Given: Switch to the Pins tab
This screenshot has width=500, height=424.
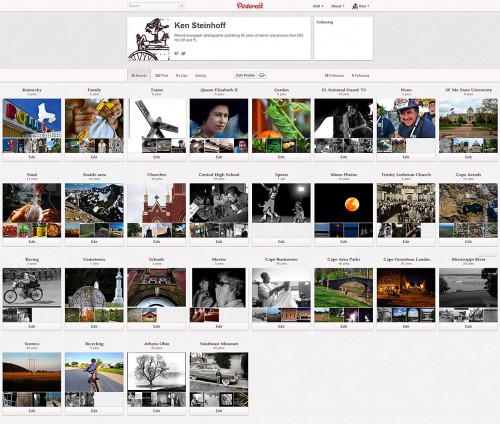Looking at the screenshot, I should point(161,76).
